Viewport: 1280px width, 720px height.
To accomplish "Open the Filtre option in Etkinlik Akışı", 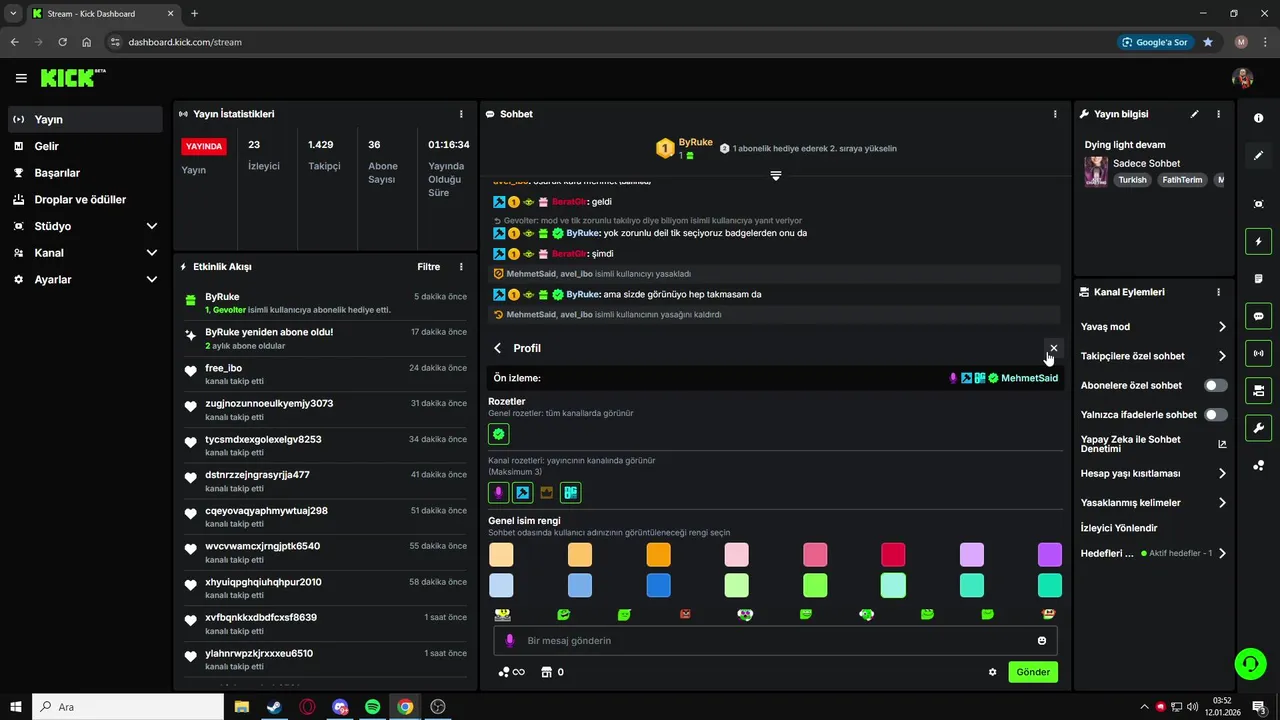I will tap(428, 267).
